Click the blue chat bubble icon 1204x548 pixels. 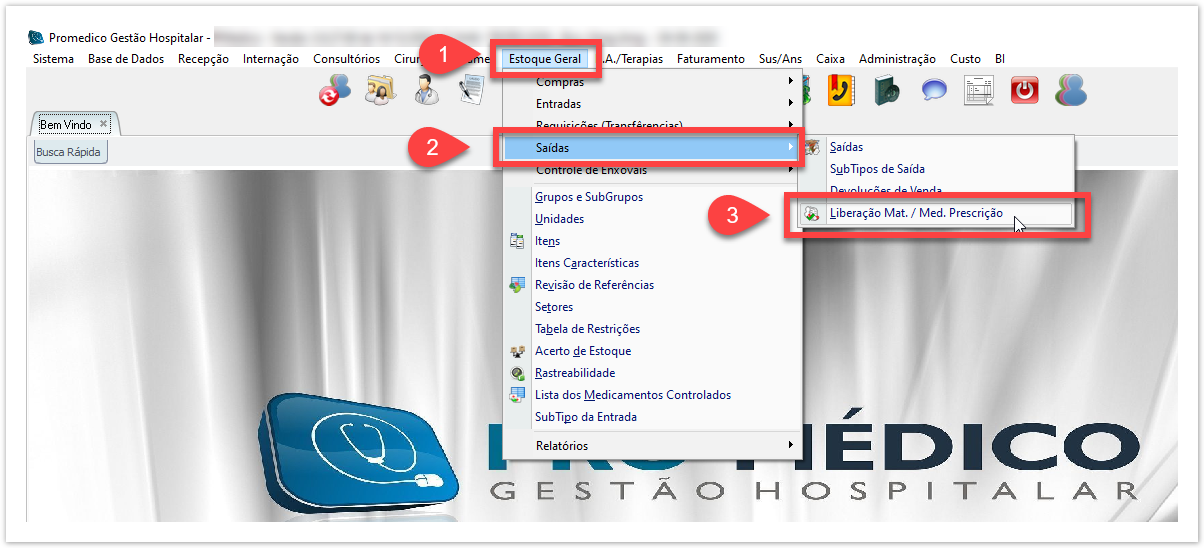pos(933,91)
